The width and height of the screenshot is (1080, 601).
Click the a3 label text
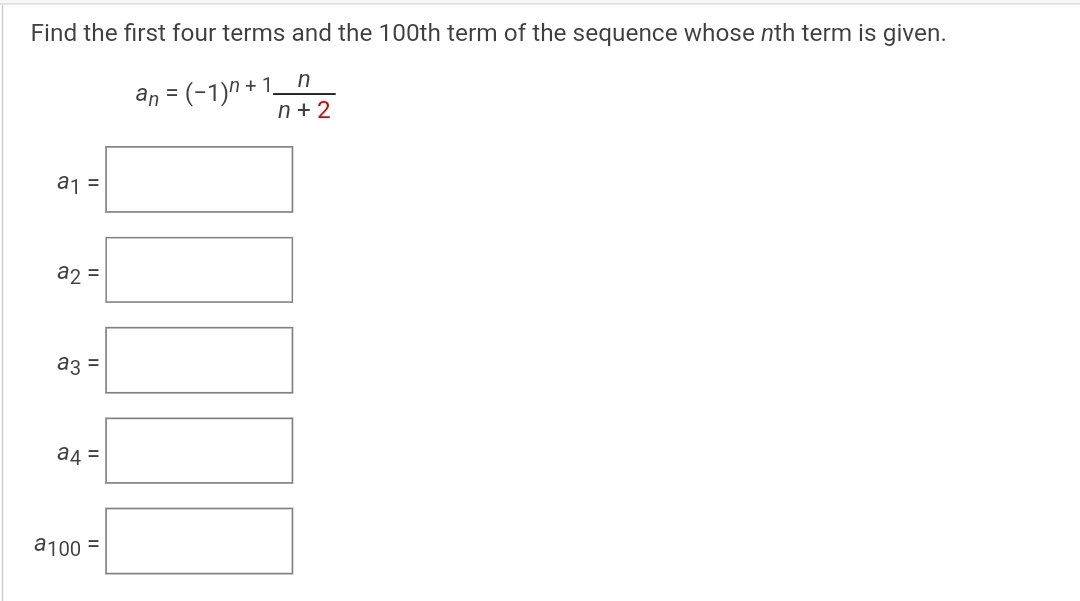tap(69, 363)
